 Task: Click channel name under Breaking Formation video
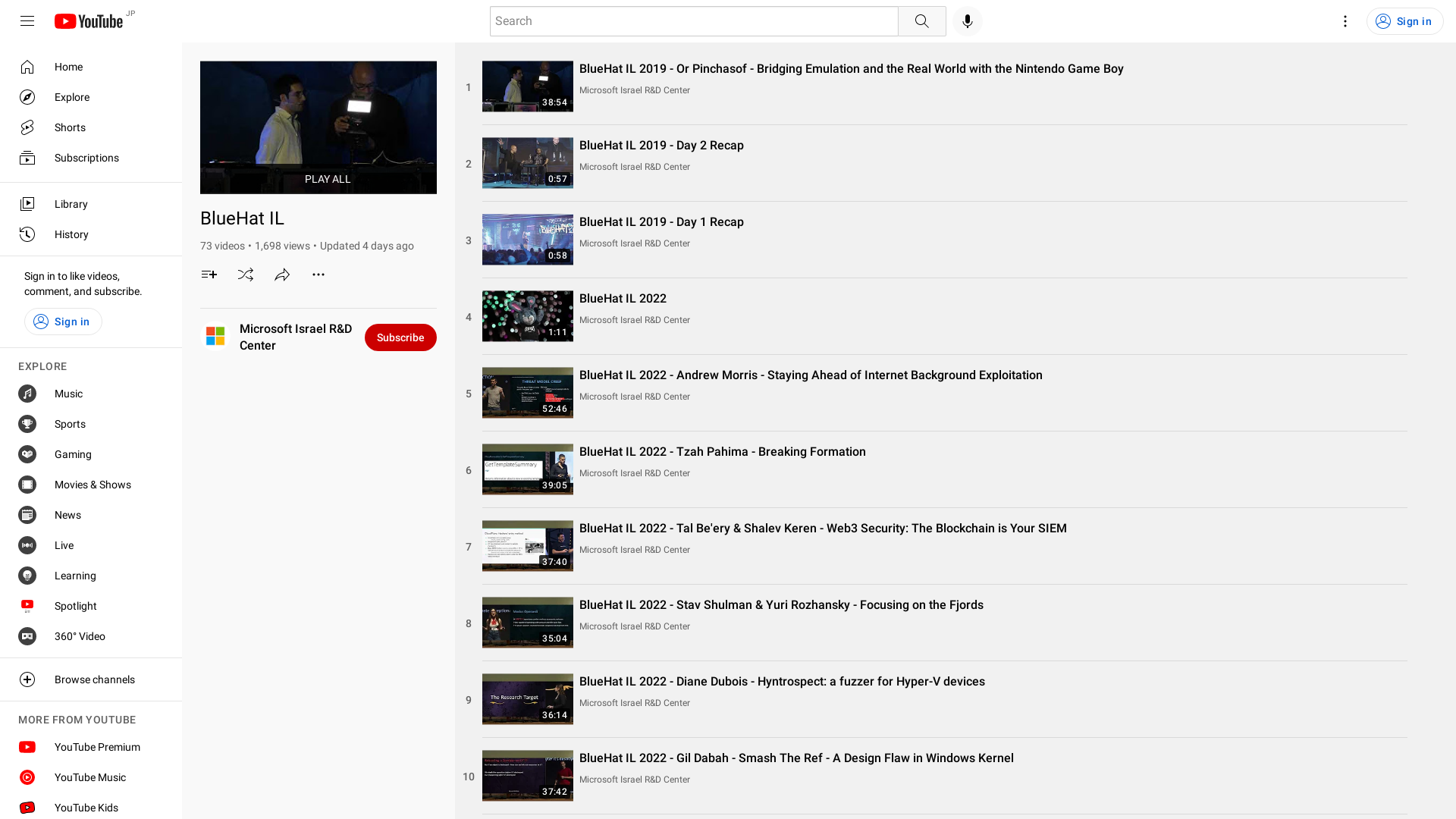635,473
